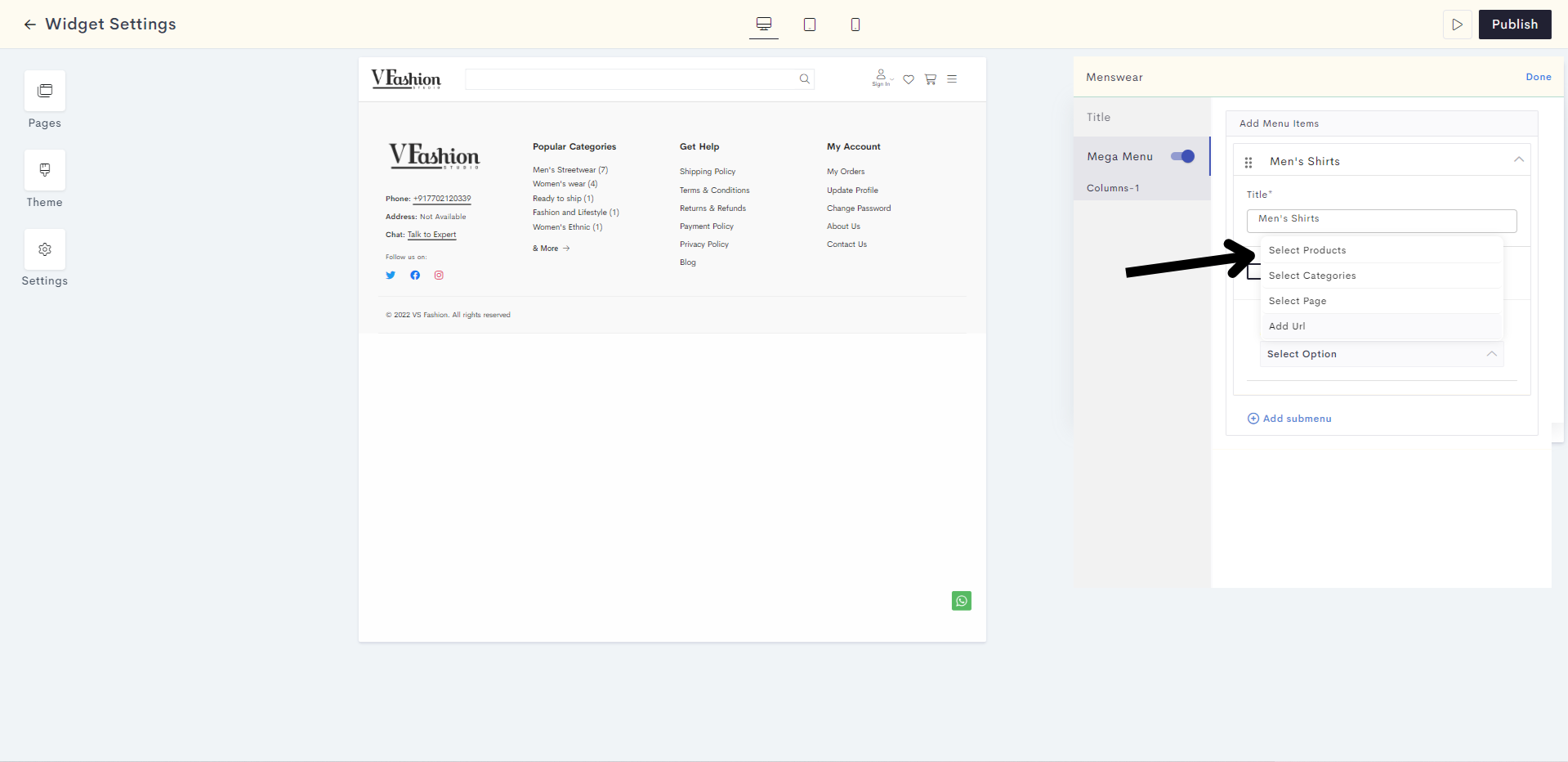The image size is (1568, 762).
Task: Open the Settings gear panel
Action: (x=45, y=249)
